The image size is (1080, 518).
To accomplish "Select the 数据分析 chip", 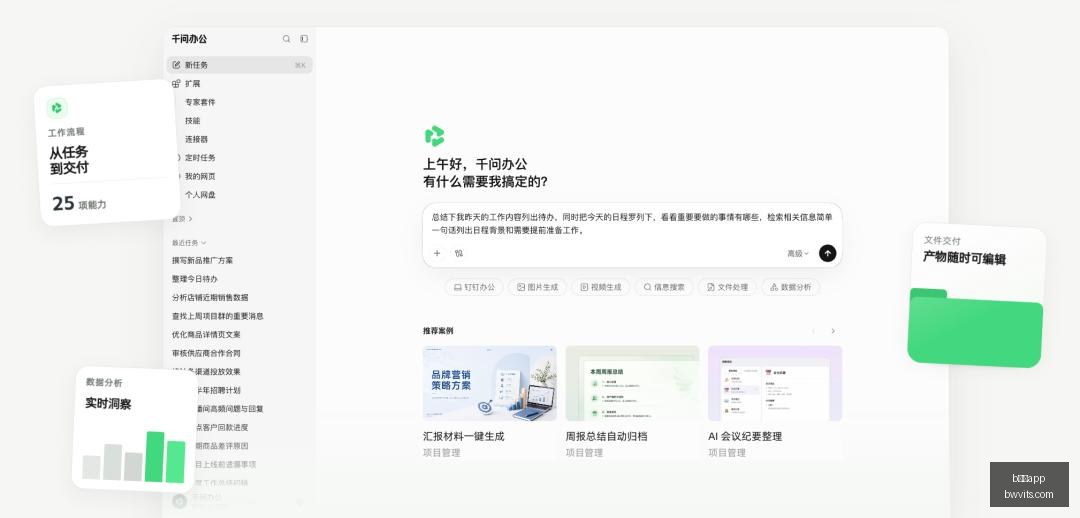I will coord(791,287).
